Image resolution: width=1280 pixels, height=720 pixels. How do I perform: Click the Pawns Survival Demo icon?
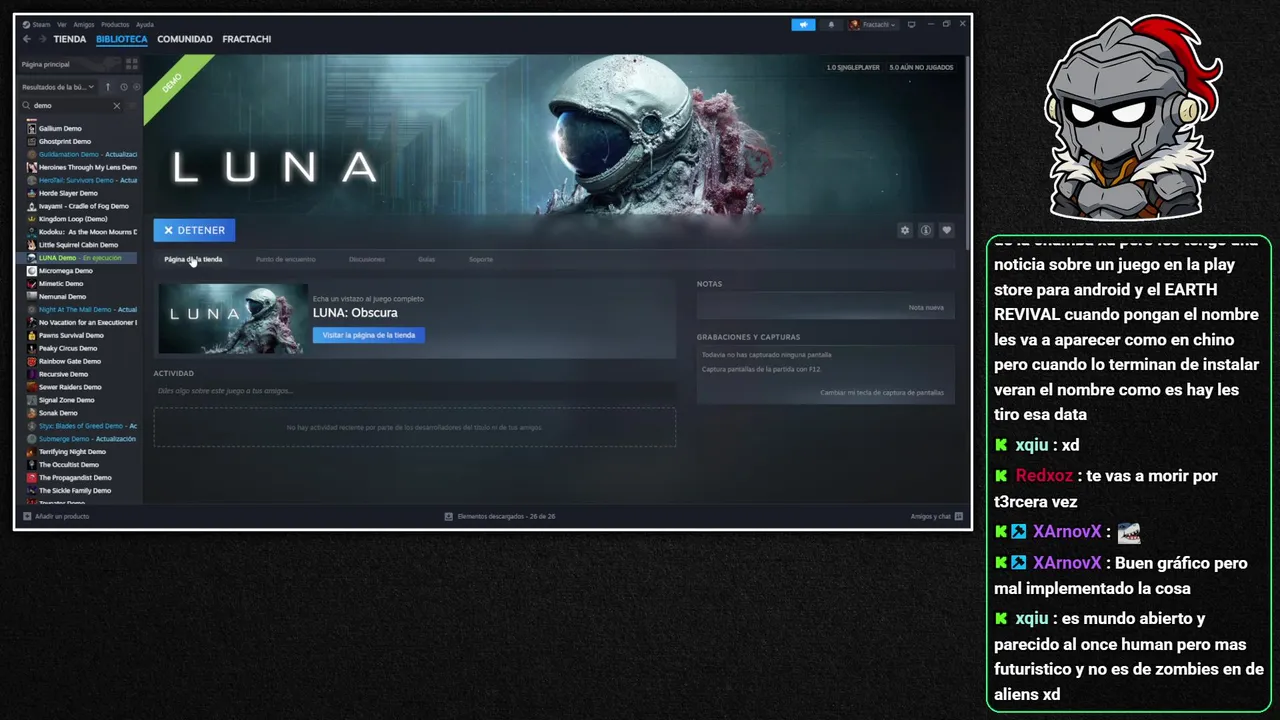[32, 336]
